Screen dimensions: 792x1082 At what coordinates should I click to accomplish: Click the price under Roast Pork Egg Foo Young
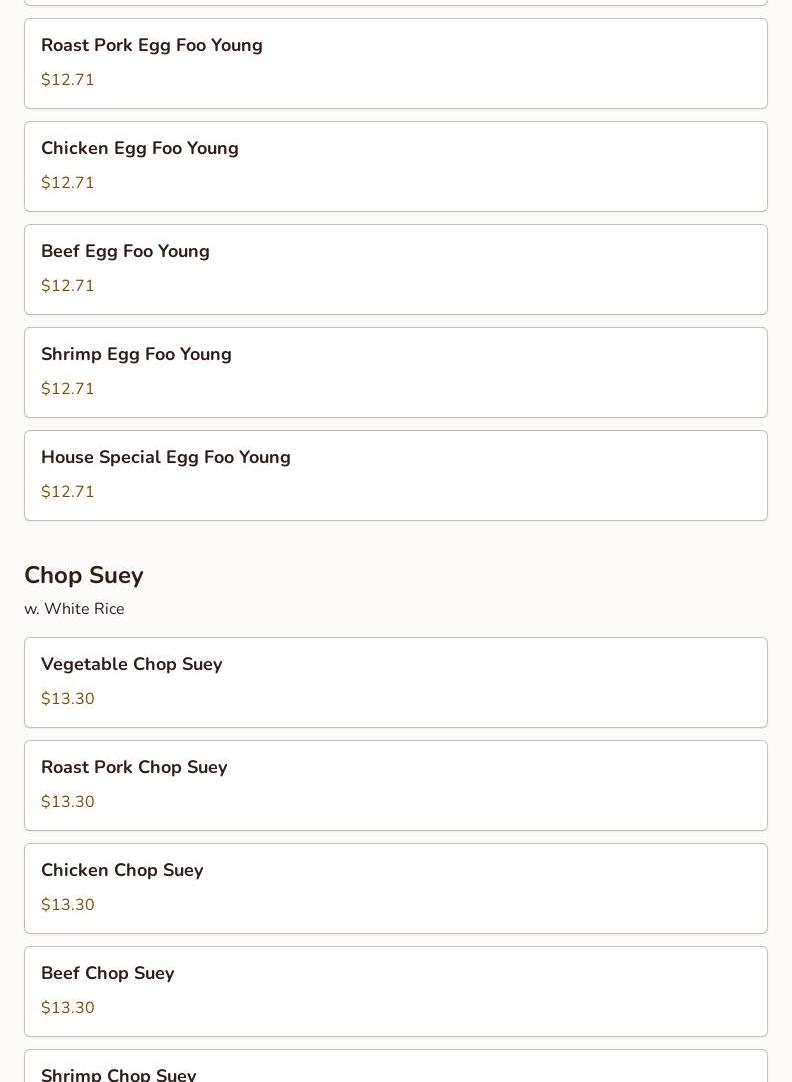pos(68,80)
